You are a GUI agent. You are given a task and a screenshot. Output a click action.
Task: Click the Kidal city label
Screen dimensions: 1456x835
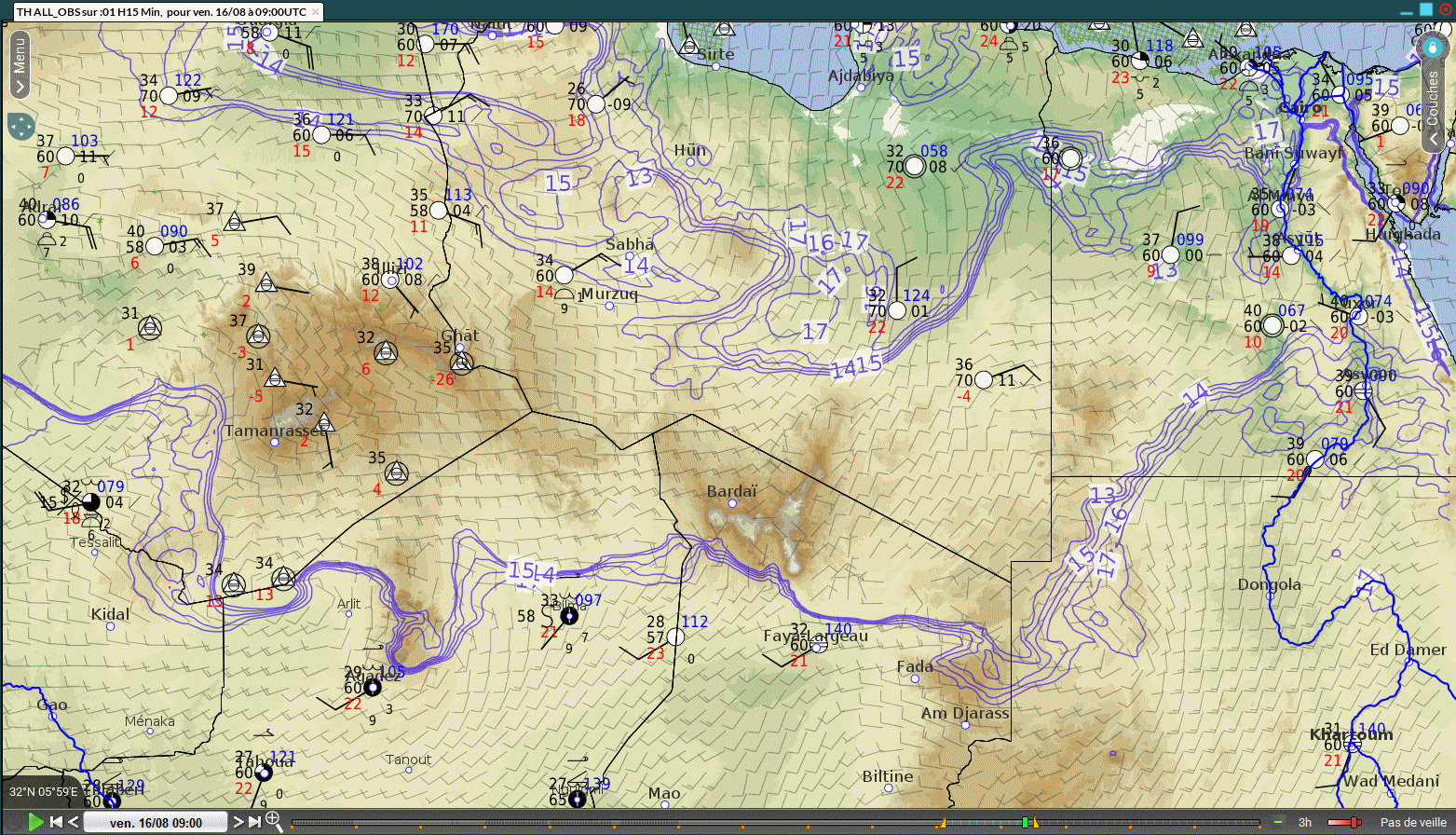110,614
